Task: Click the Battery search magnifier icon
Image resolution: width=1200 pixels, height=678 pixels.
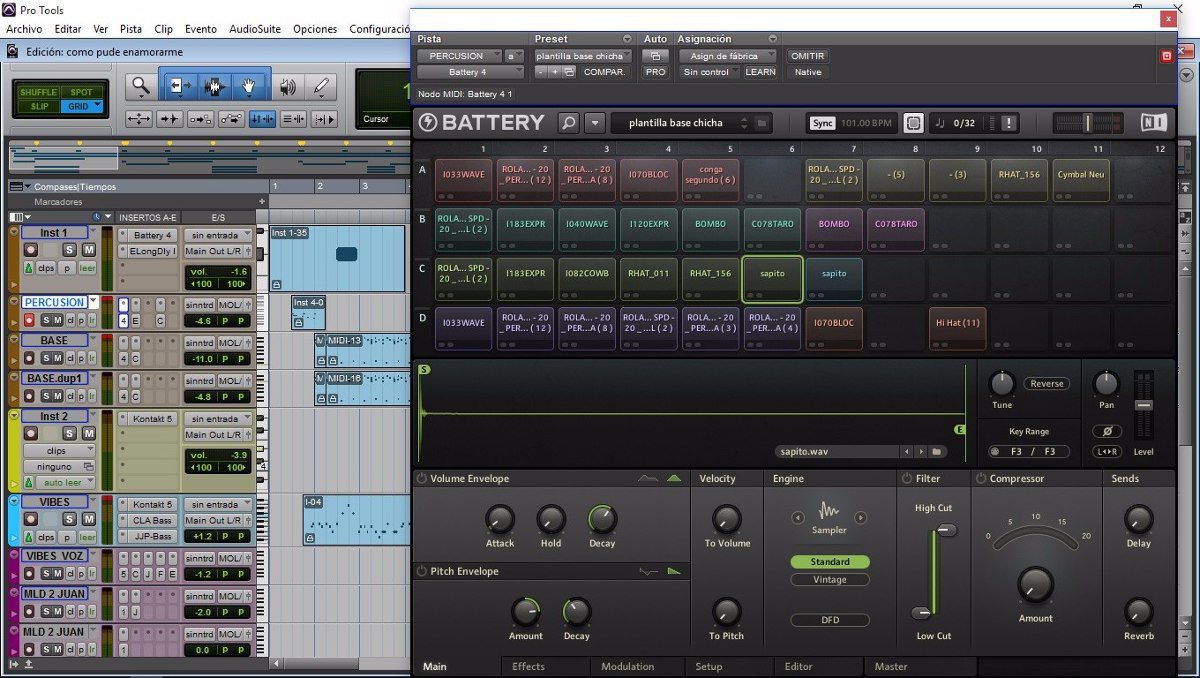Action: point(568,123)
